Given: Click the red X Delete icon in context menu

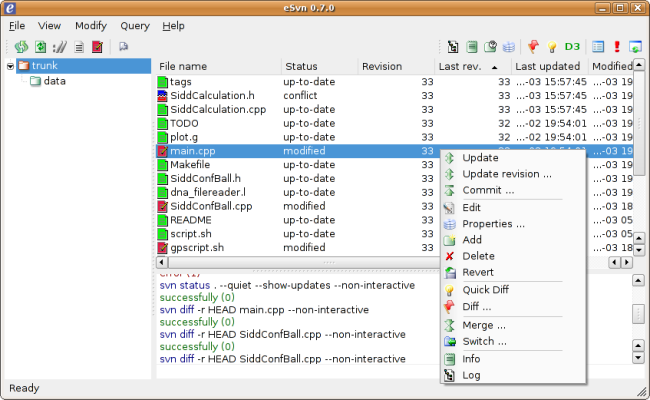Looking at the screenshot, I should 449,256.
